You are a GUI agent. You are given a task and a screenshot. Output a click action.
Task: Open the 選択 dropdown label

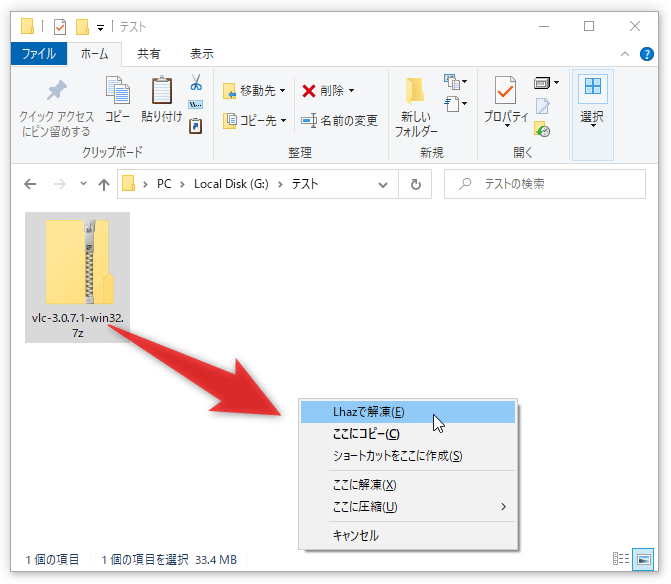coord(592,119)
